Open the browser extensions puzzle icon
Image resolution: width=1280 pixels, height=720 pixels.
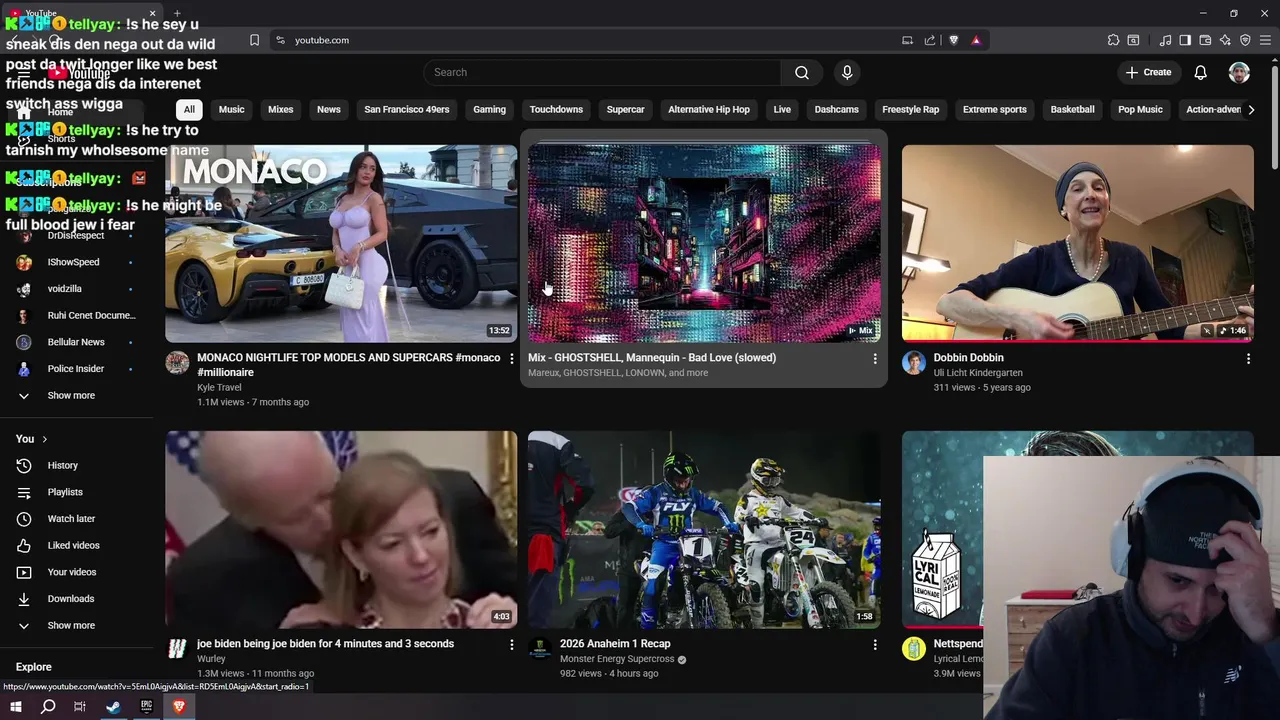coord(1113,40)
